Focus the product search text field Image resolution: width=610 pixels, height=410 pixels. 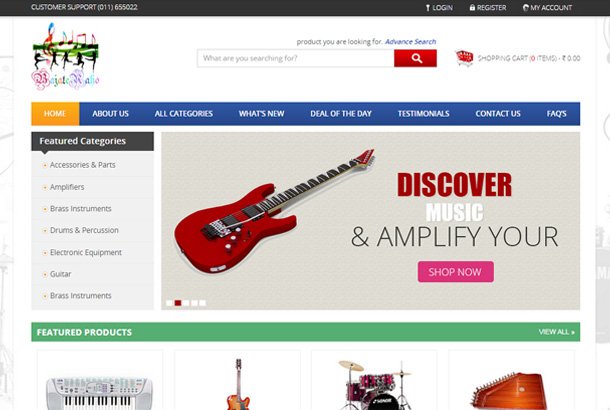tap(296, 58)
